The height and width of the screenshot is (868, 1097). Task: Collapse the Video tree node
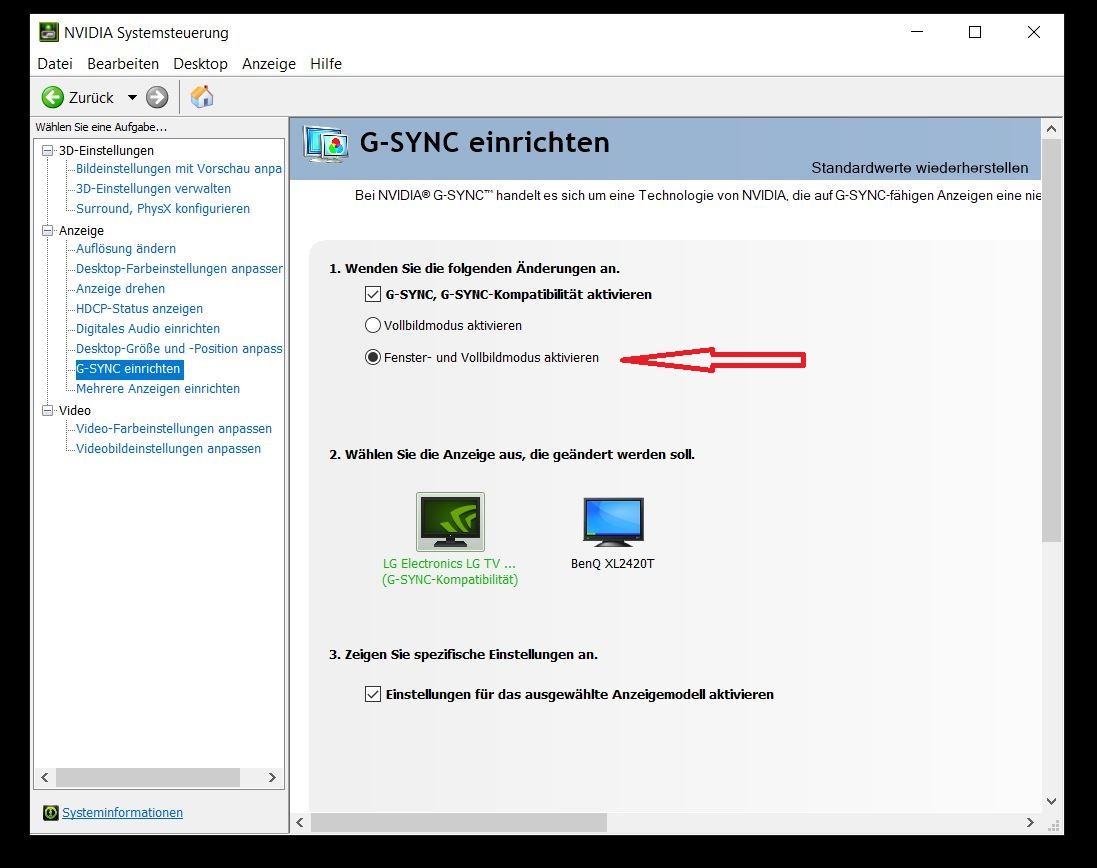(48, 410)
